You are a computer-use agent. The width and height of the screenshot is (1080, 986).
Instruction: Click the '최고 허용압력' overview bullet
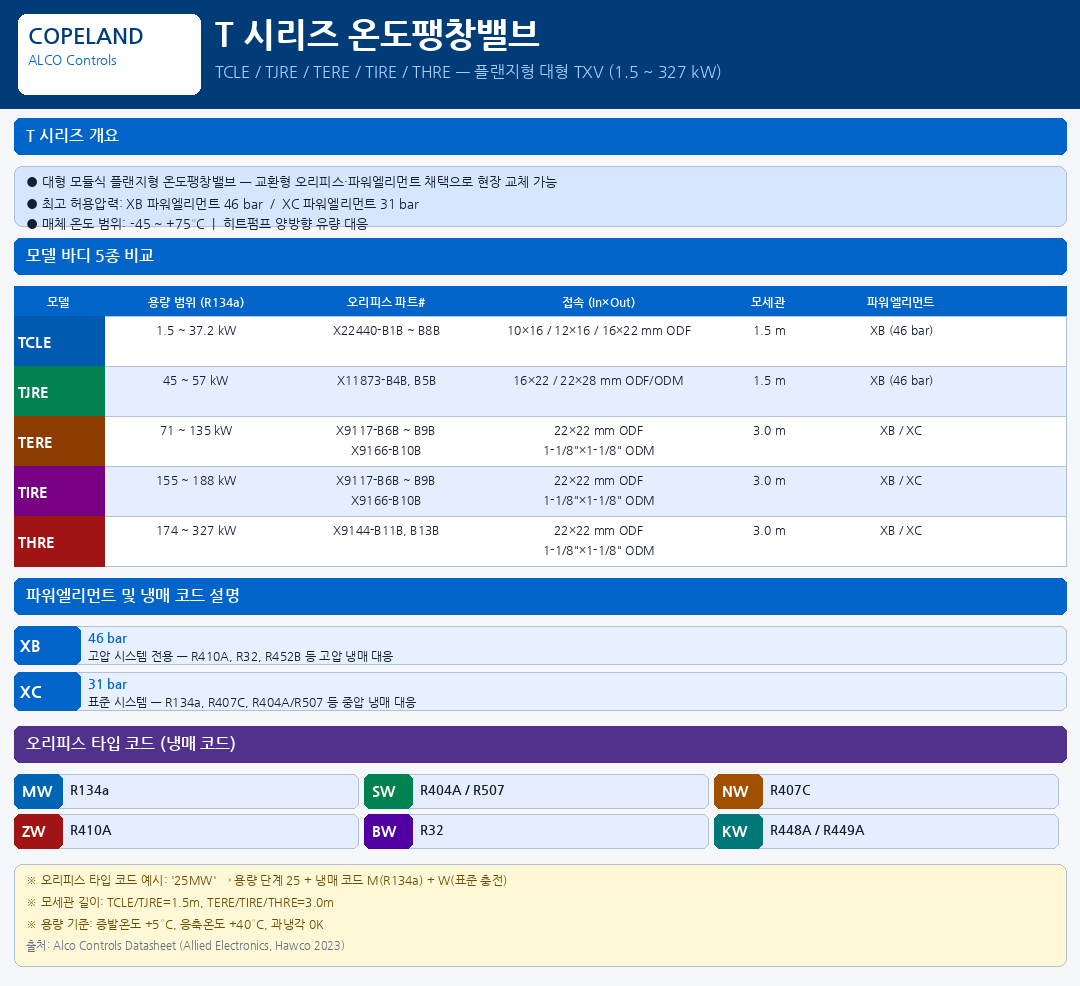tap(222, 204)
